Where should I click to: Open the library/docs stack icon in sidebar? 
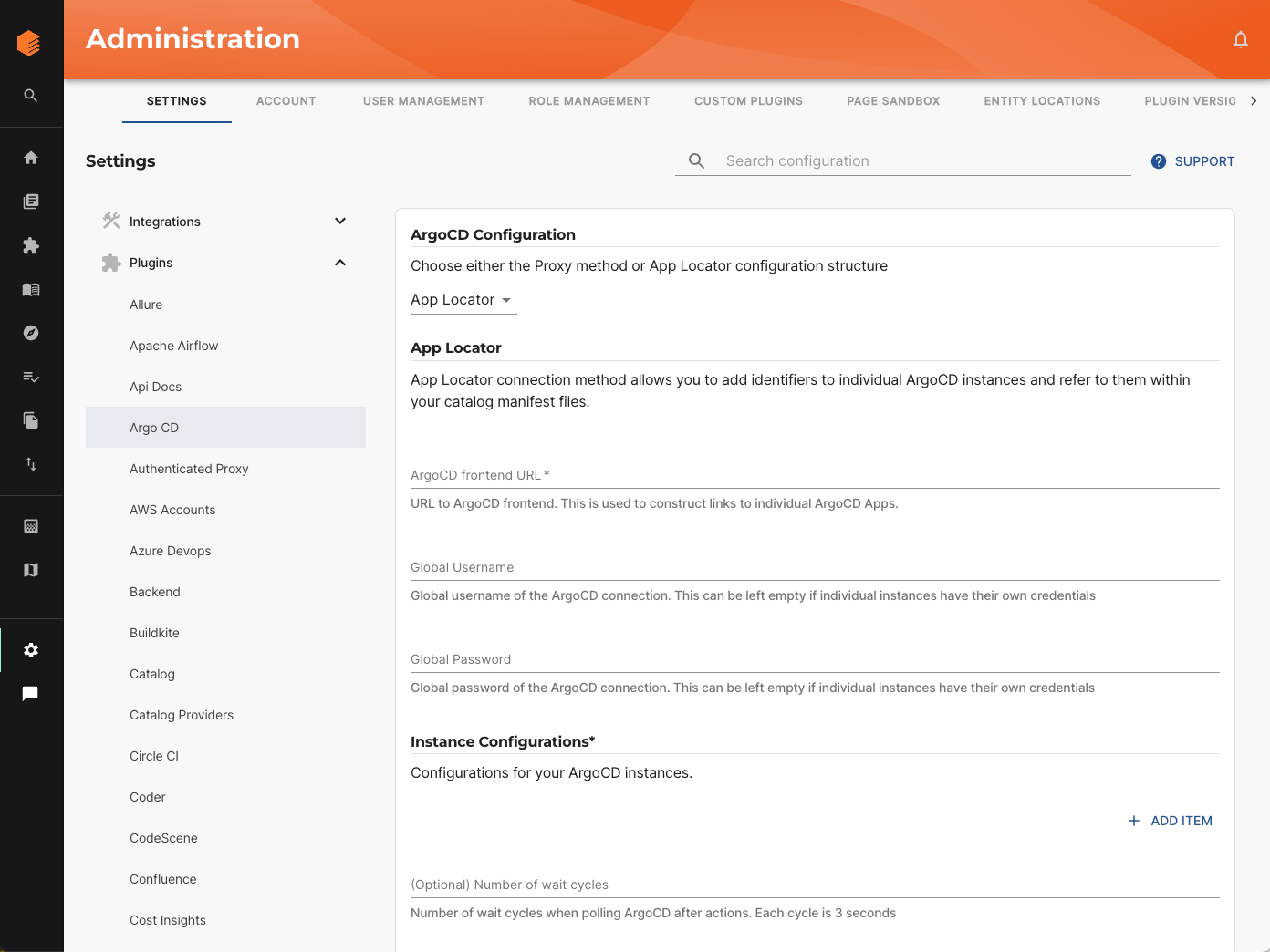[31, 202]
